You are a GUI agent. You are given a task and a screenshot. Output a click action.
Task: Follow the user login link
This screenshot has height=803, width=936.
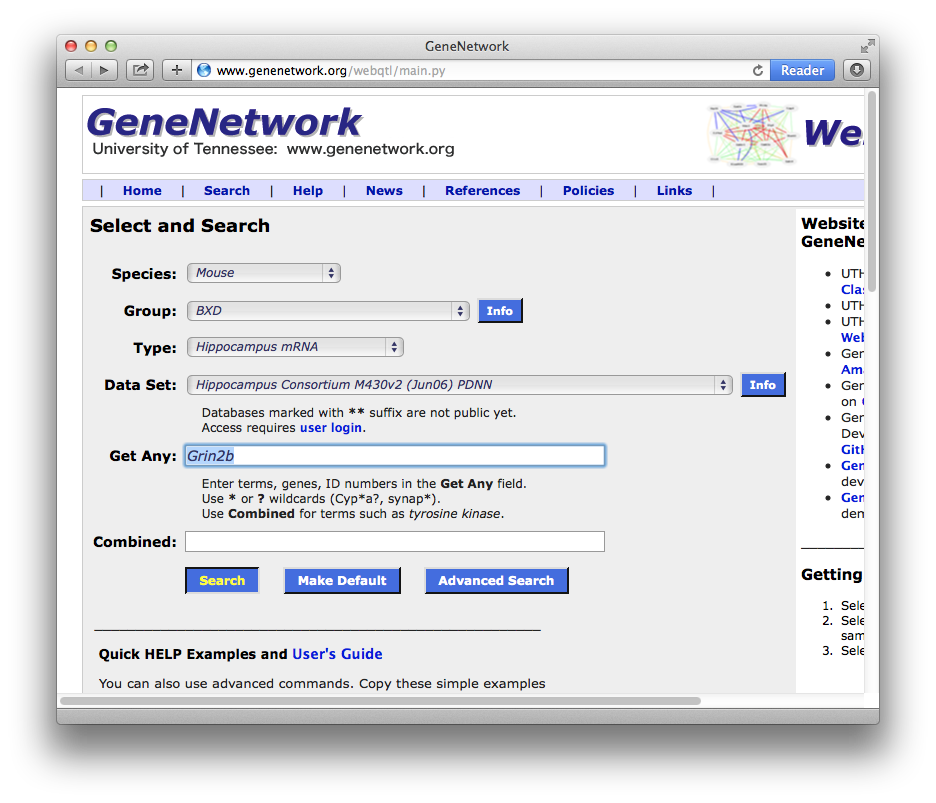[332, 428]
